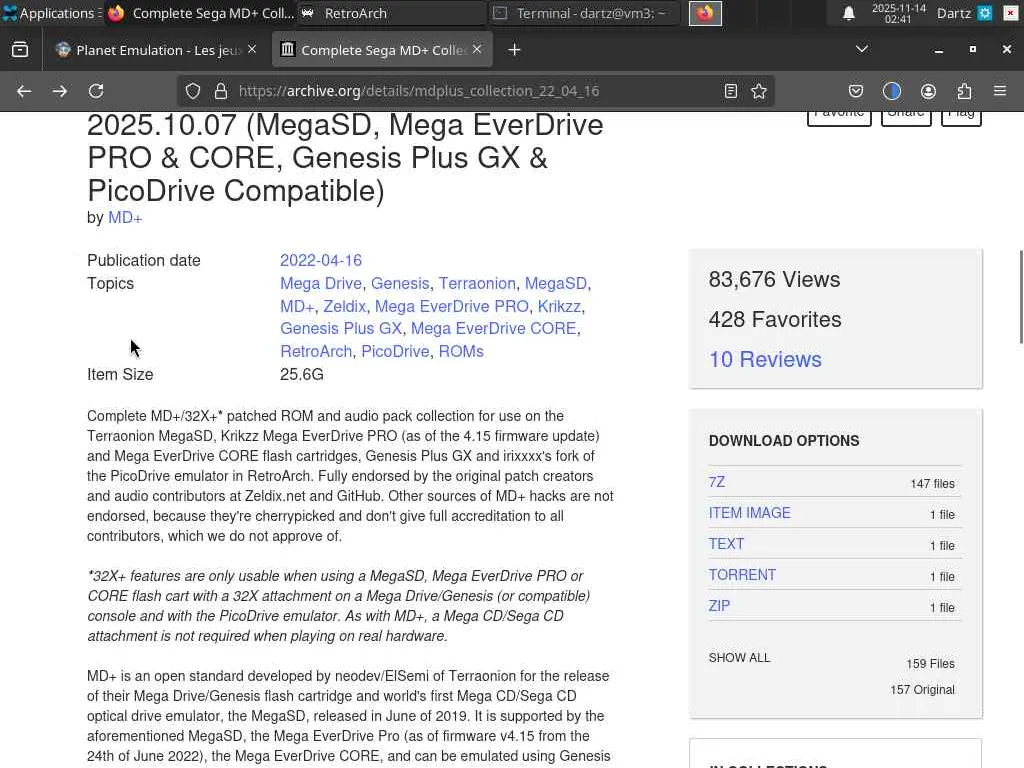Open the Krikzz topic link
The image size is (1024, 768).
point(559,306)
